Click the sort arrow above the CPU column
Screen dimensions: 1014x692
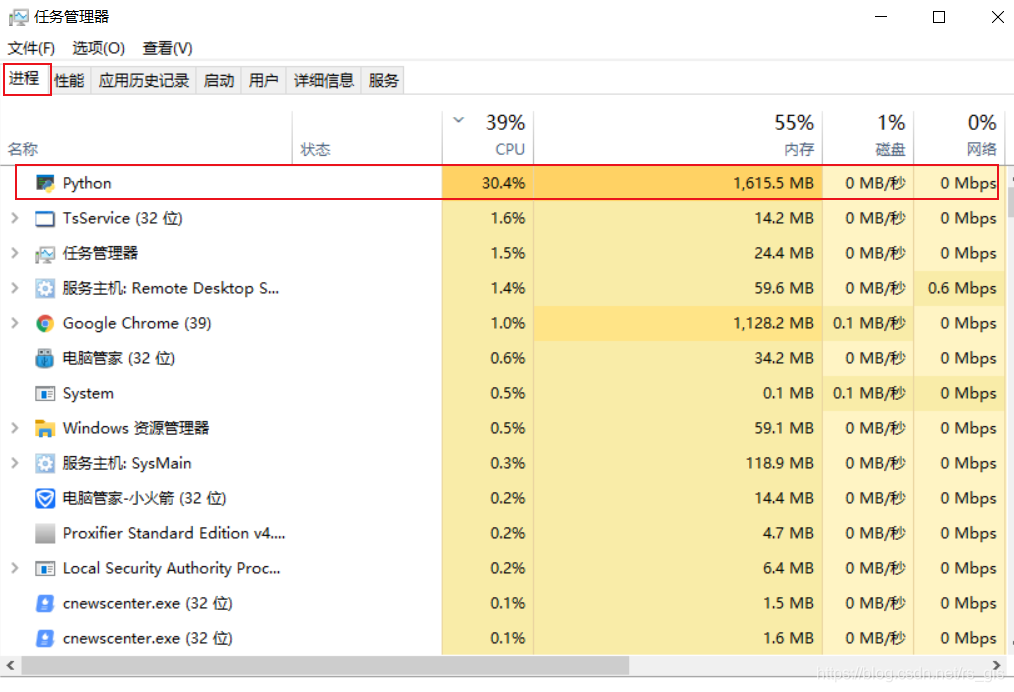coord(458,120)
